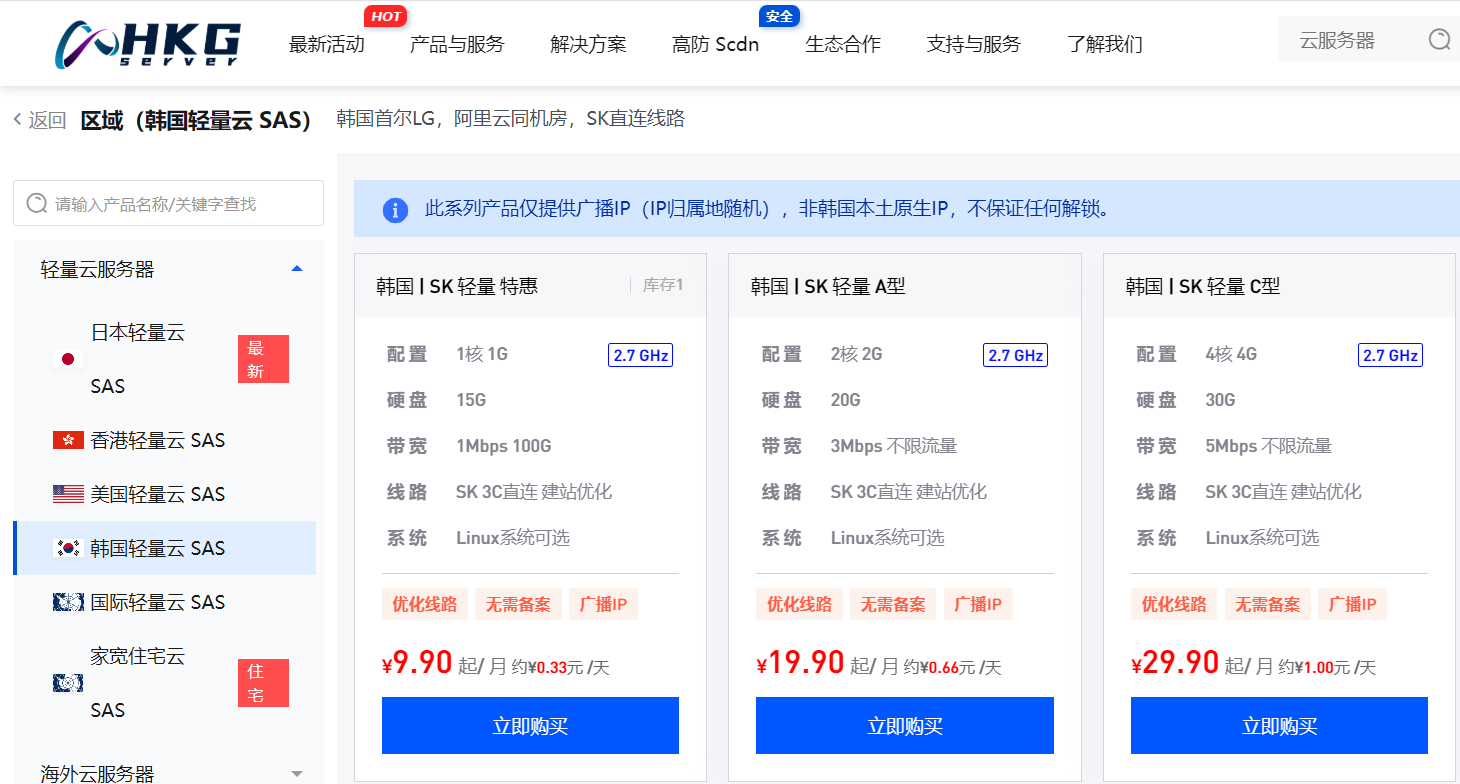
Task: Select 香港轻量云 SAS in the sidebar
Action: pos(165,440)
